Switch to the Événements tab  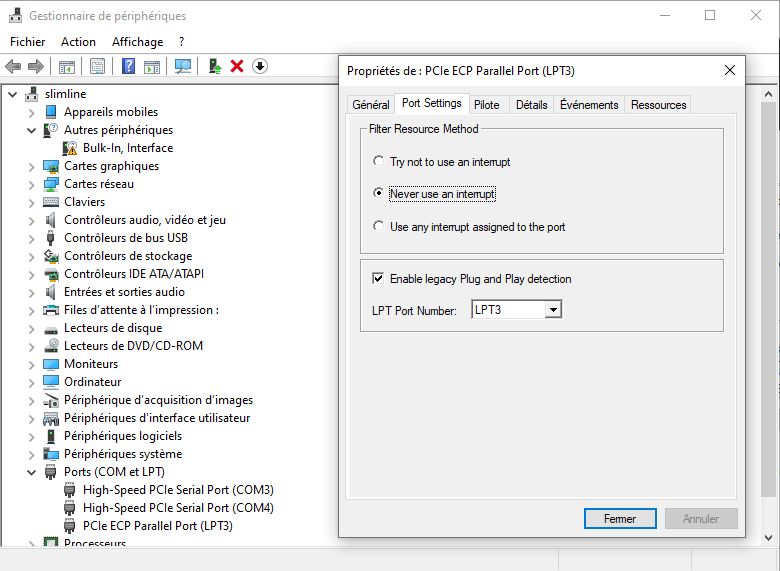click(x=589, y=105)
